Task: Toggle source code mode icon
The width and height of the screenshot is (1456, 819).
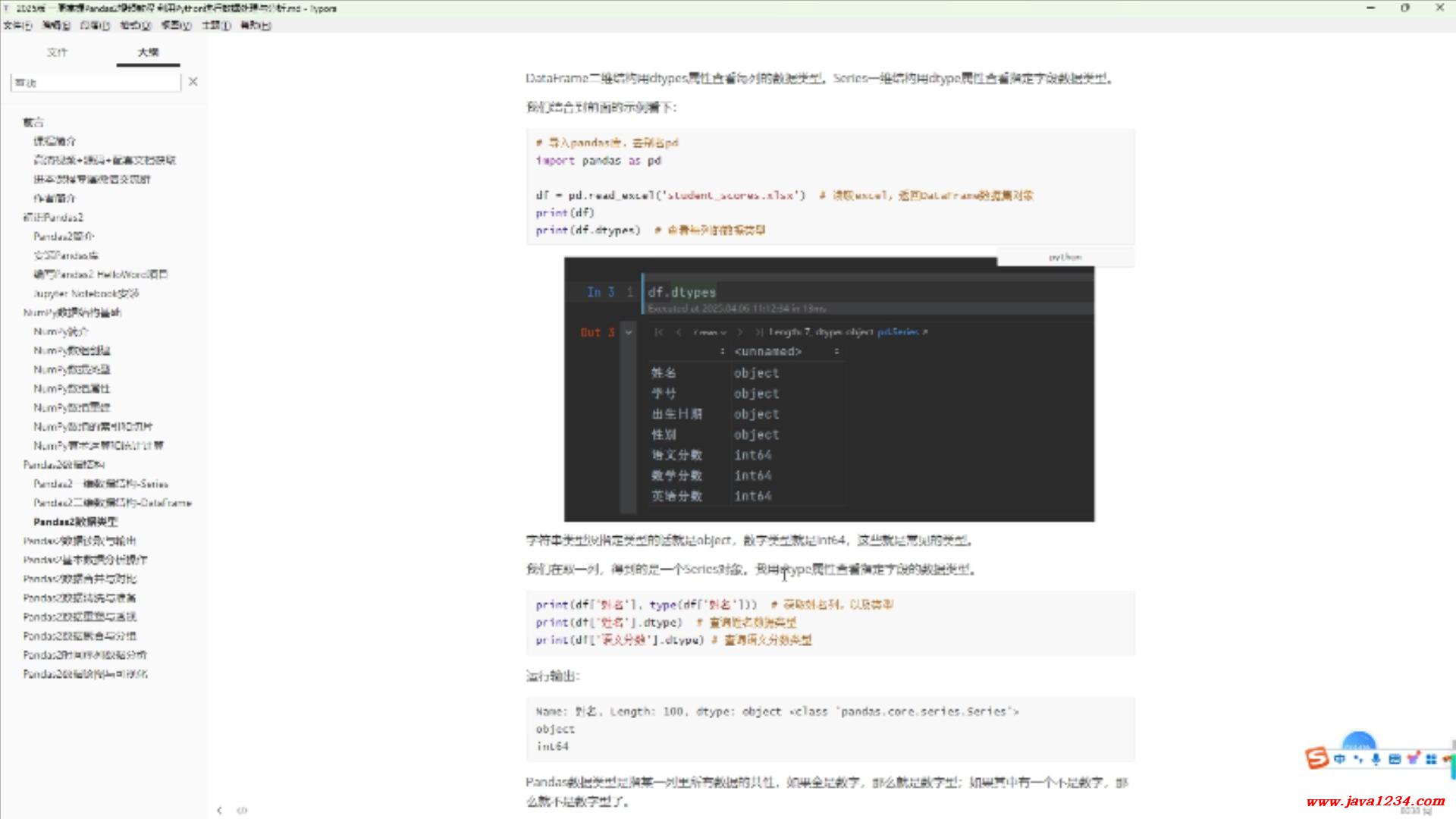Action: [x=242, y=810]
